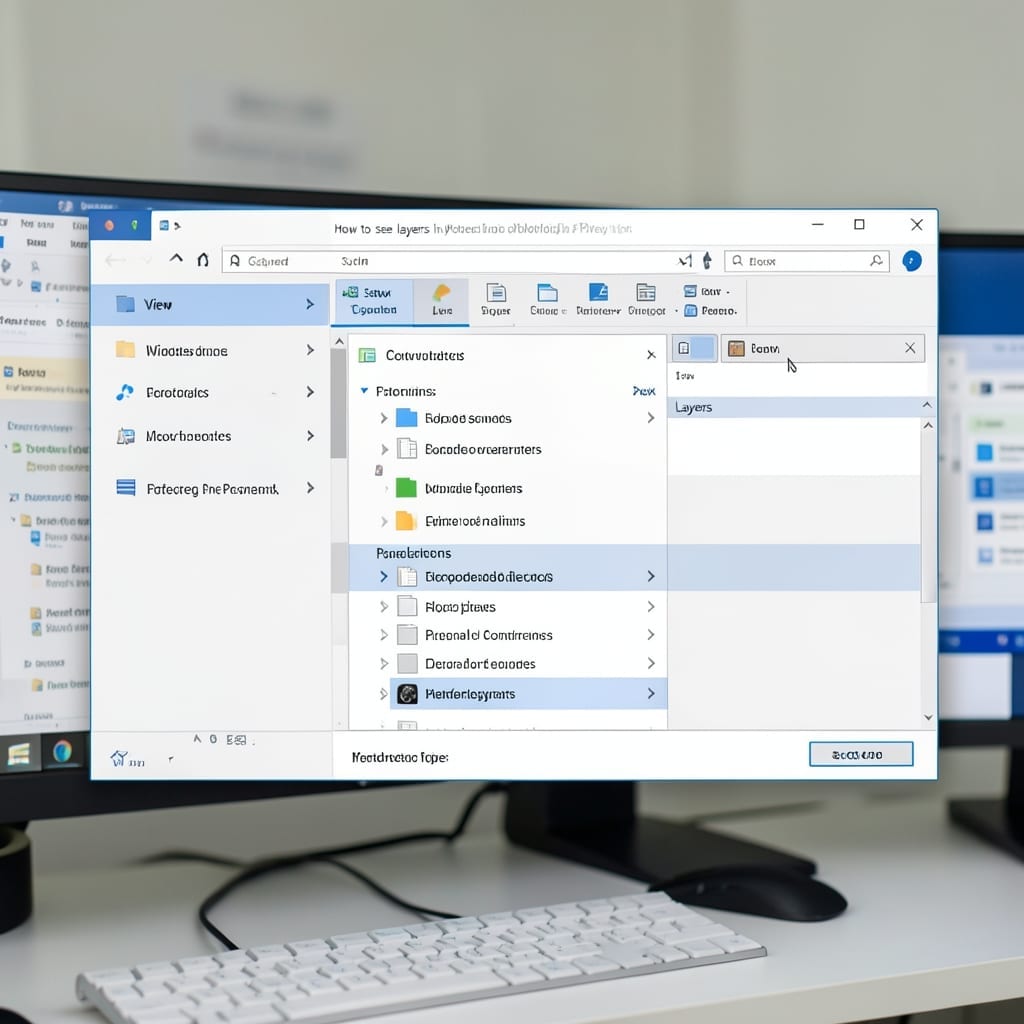1024x1024 pixels.
Task: Click the yellow folder icon for Wioottesdrnoe
Action: (125, 350)
